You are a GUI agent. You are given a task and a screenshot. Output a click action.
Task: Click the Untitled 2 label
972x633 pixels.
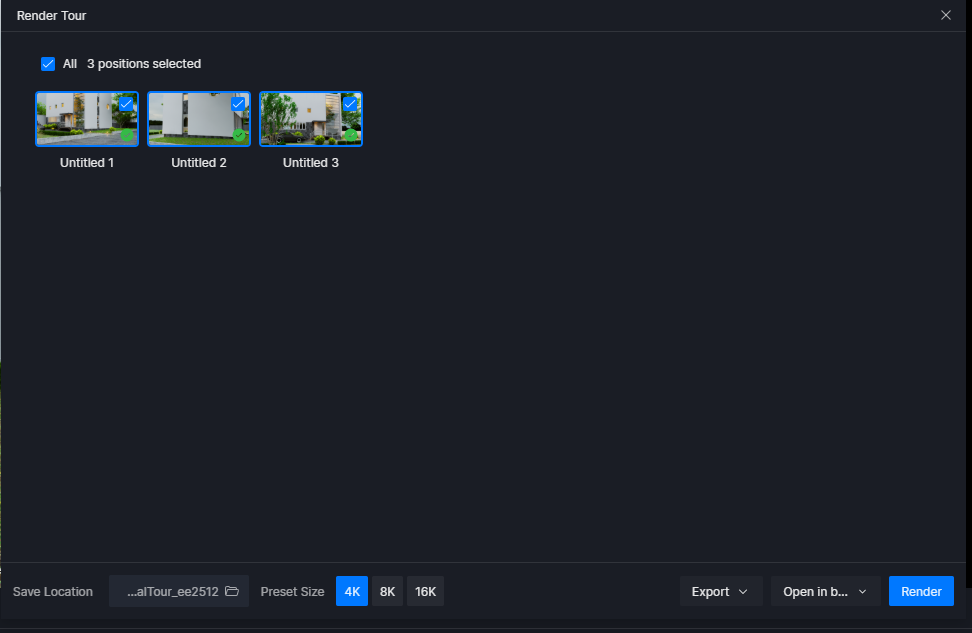click(x=199, y=162)
